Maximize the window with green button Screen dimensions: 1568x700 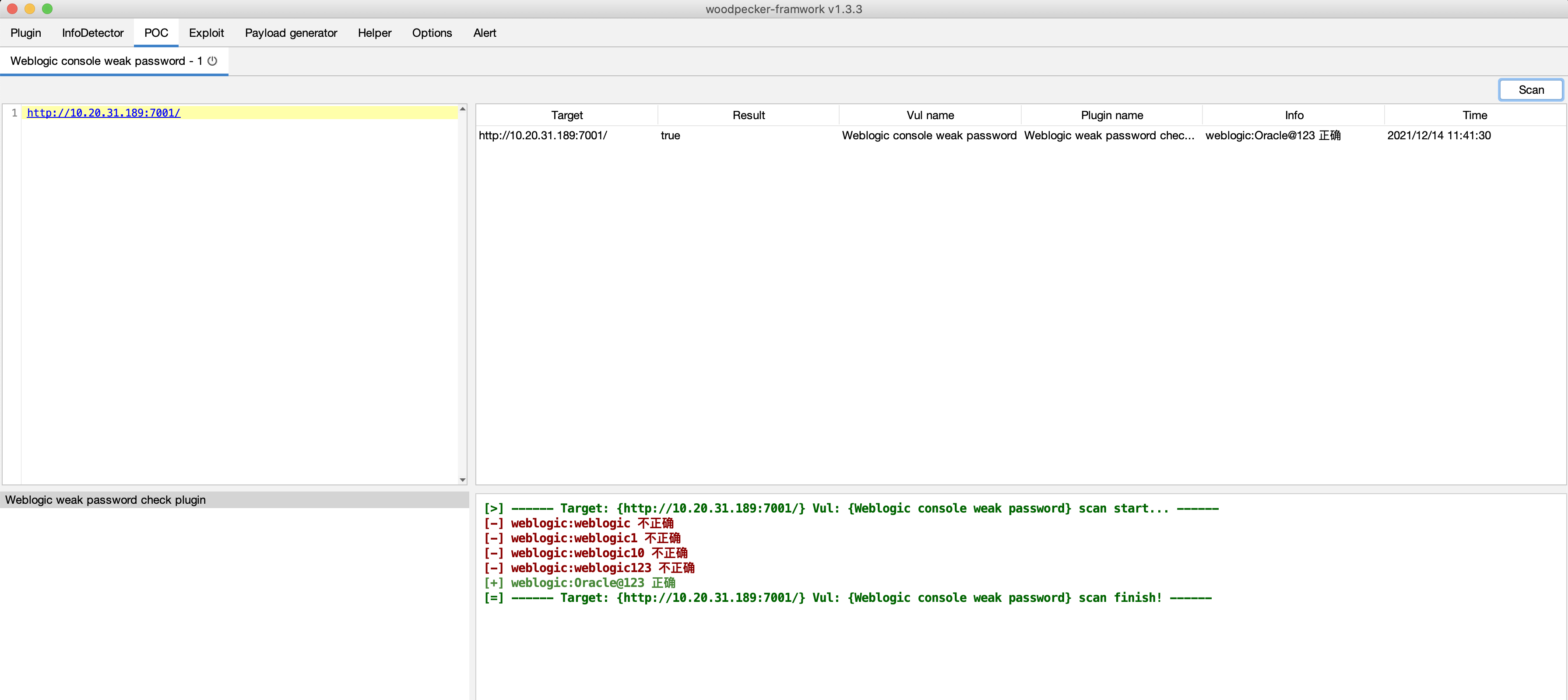[x=47, y=9]
